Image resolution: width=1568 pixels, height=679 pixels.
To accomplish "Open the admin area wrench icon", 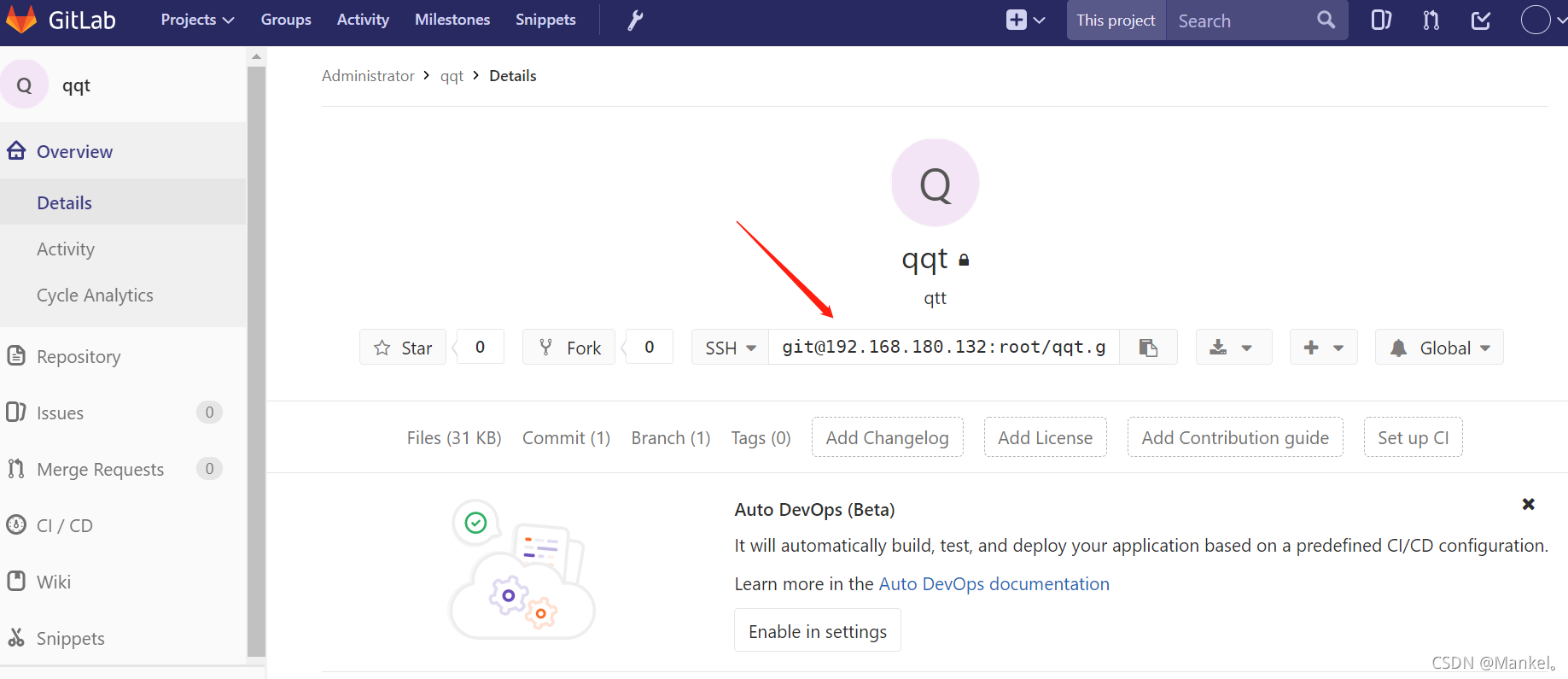I will point(635,20).
